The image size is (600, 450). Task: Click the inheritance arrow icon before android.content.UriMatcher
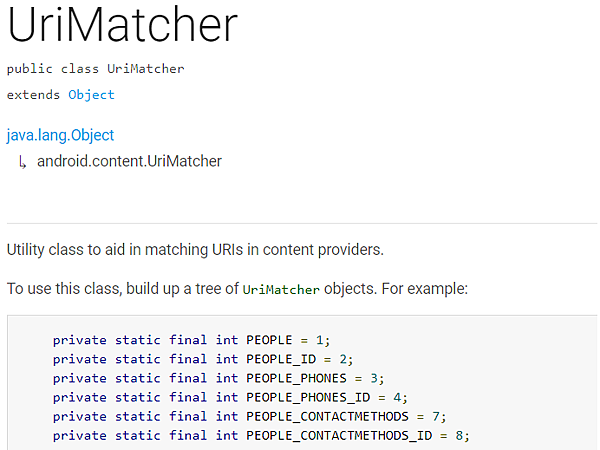(23, 162)
